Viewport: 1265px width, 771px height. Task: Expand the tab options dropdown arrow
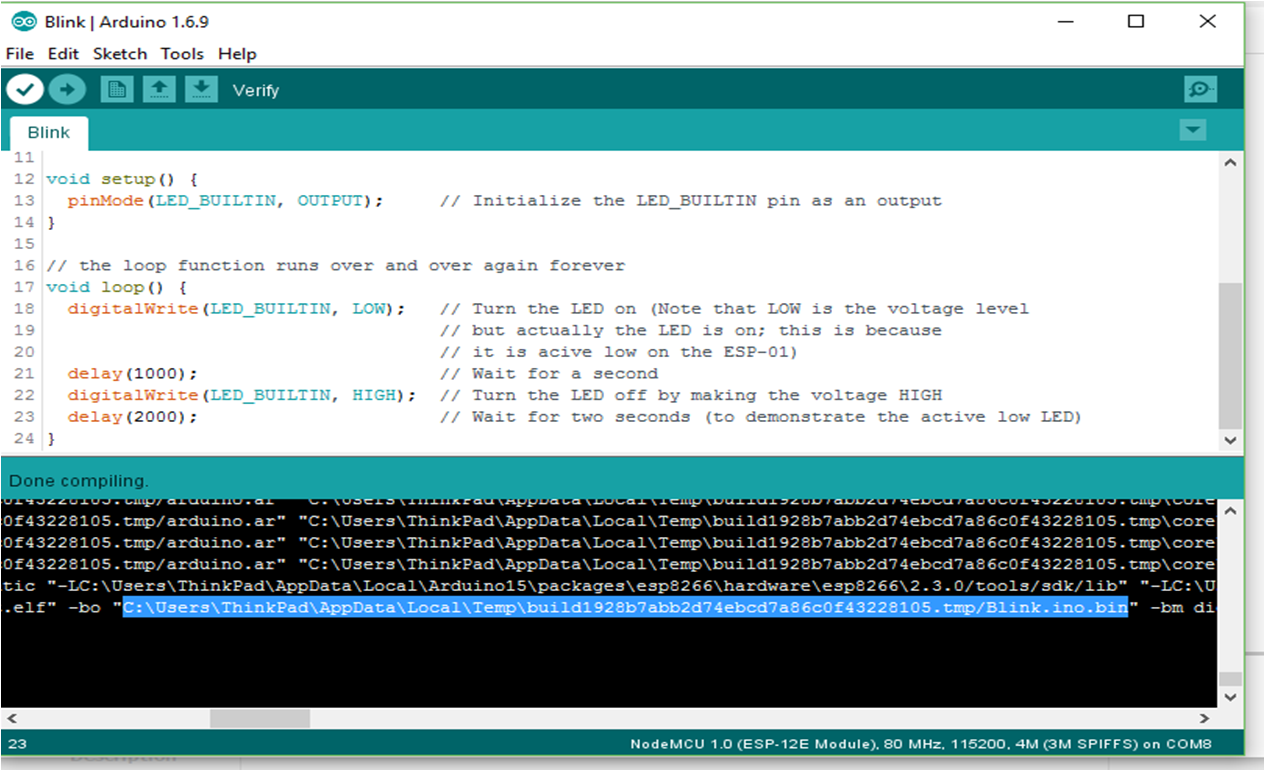[1192, 131]
